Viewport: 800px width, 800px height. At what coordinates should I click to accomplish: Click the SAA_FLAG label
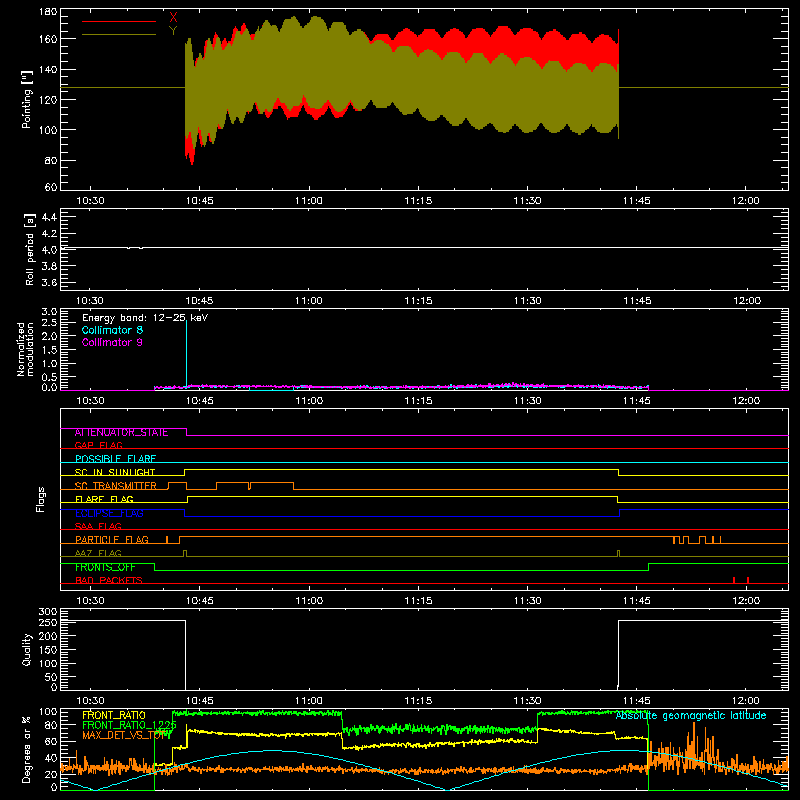pyautogui.click(x=98, y=526)
